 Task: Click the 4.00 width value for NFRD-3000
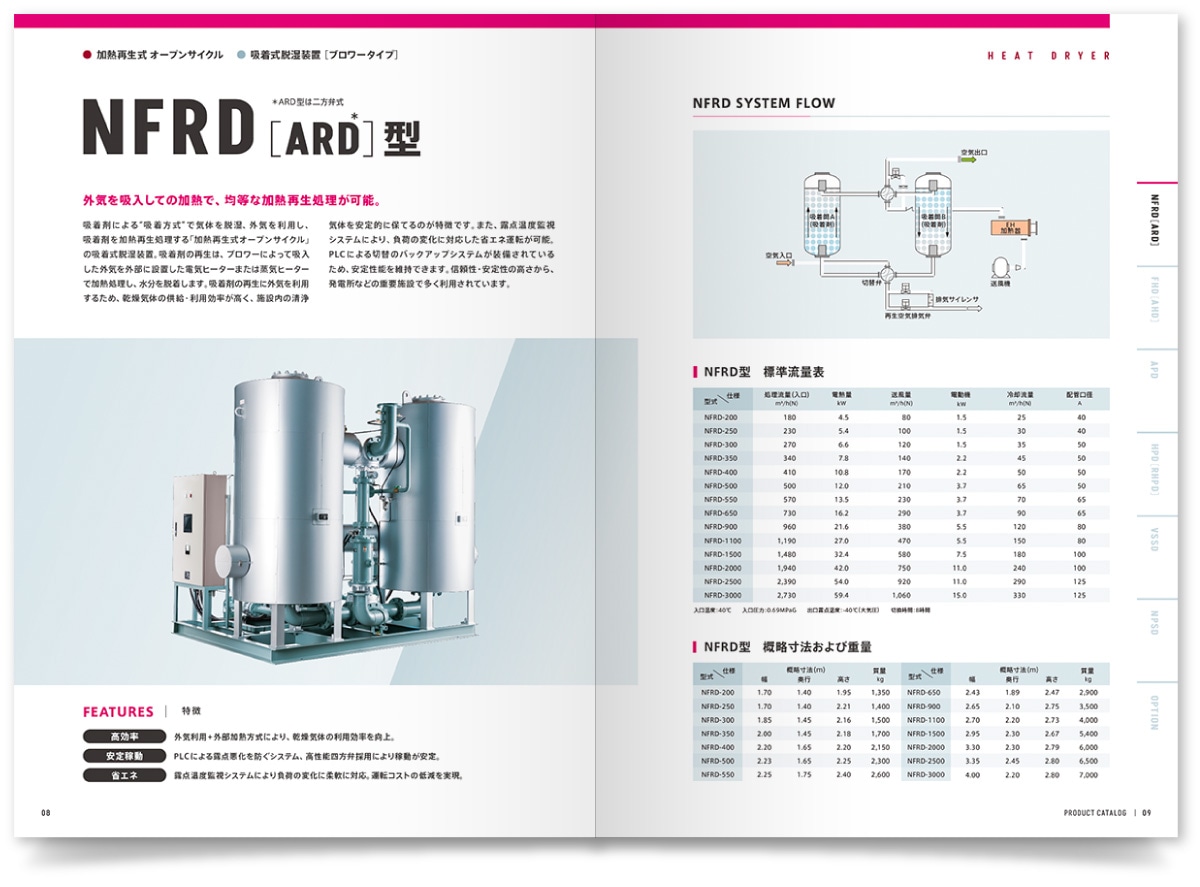pos(973,774)
